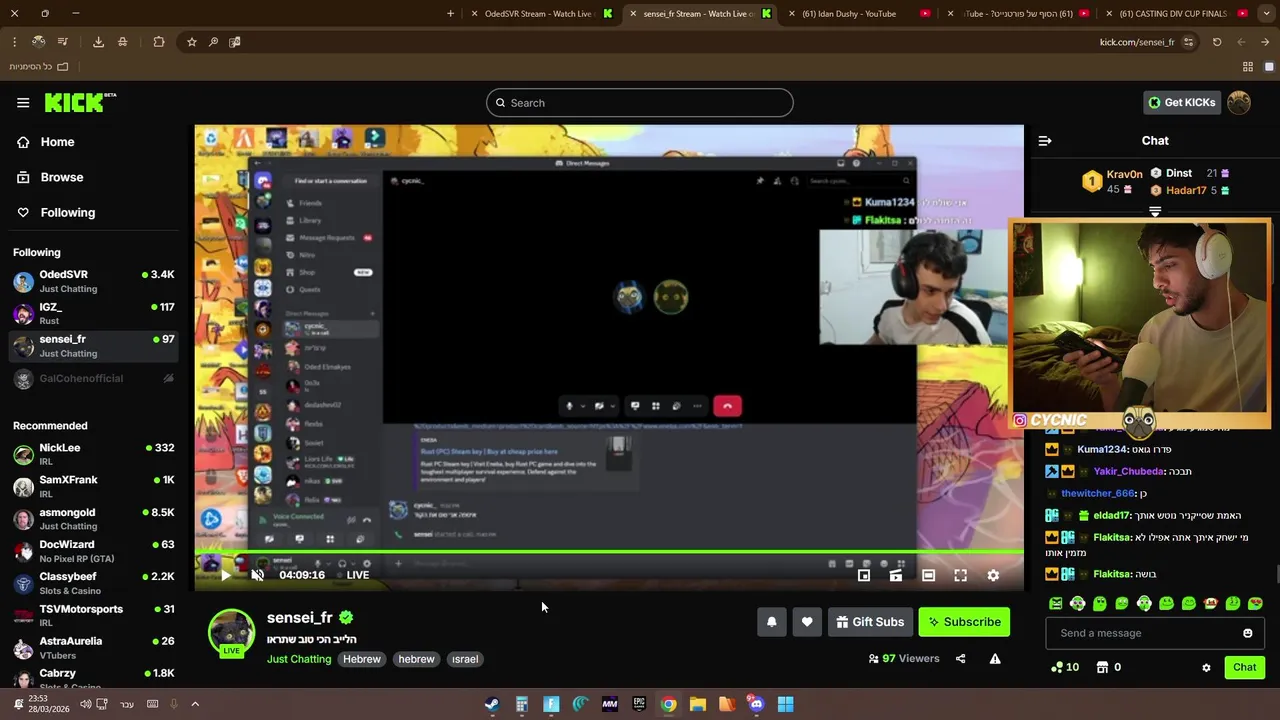Click the LIVE indicator in player
Viewport: 1280px width, 720px height.
pyautogui.click(x=357, y=575)
